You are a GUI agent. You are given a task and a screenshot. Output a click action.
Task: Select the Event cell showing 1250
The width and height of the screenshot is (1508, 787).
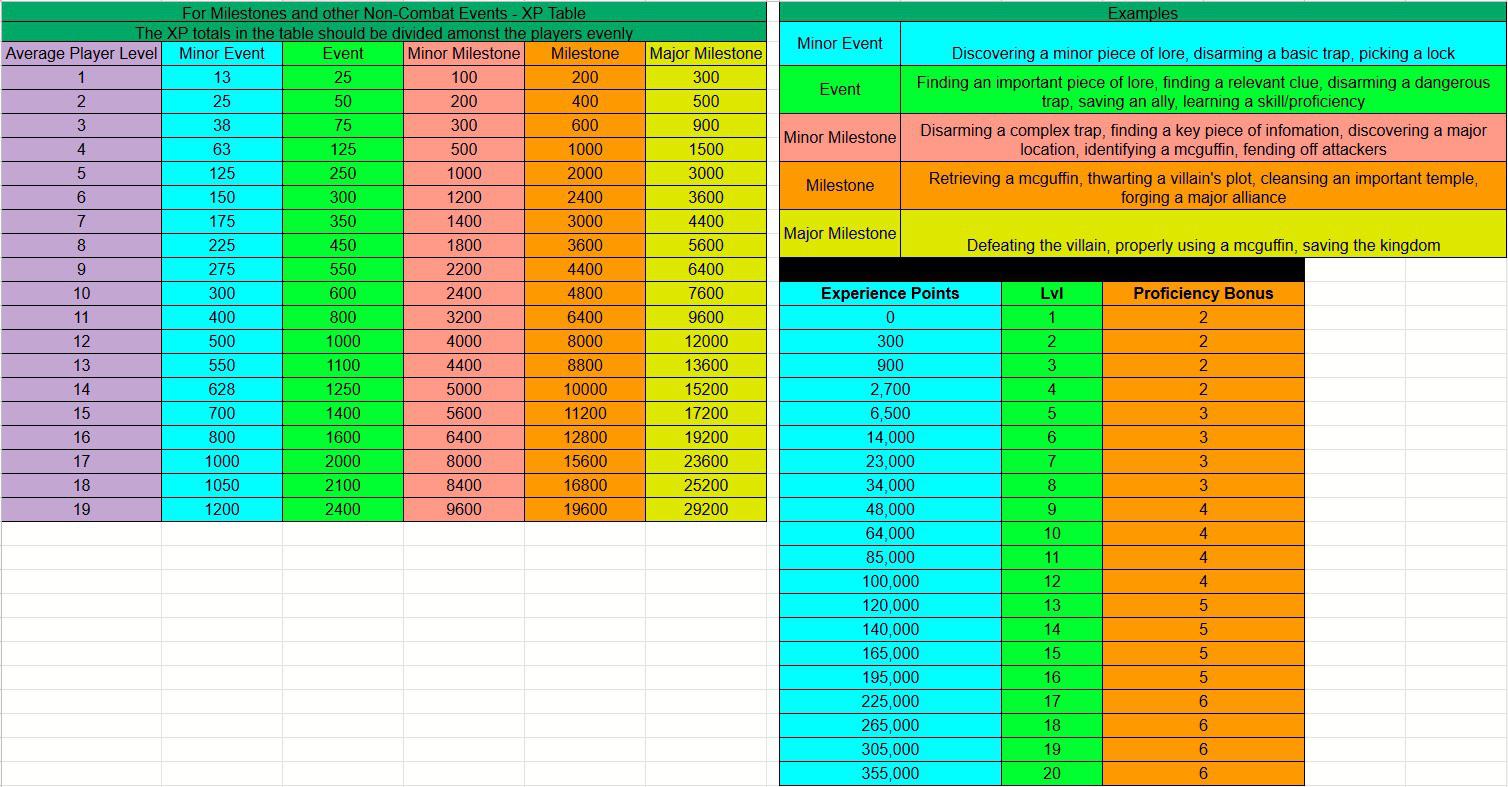[x=343, y=389]
